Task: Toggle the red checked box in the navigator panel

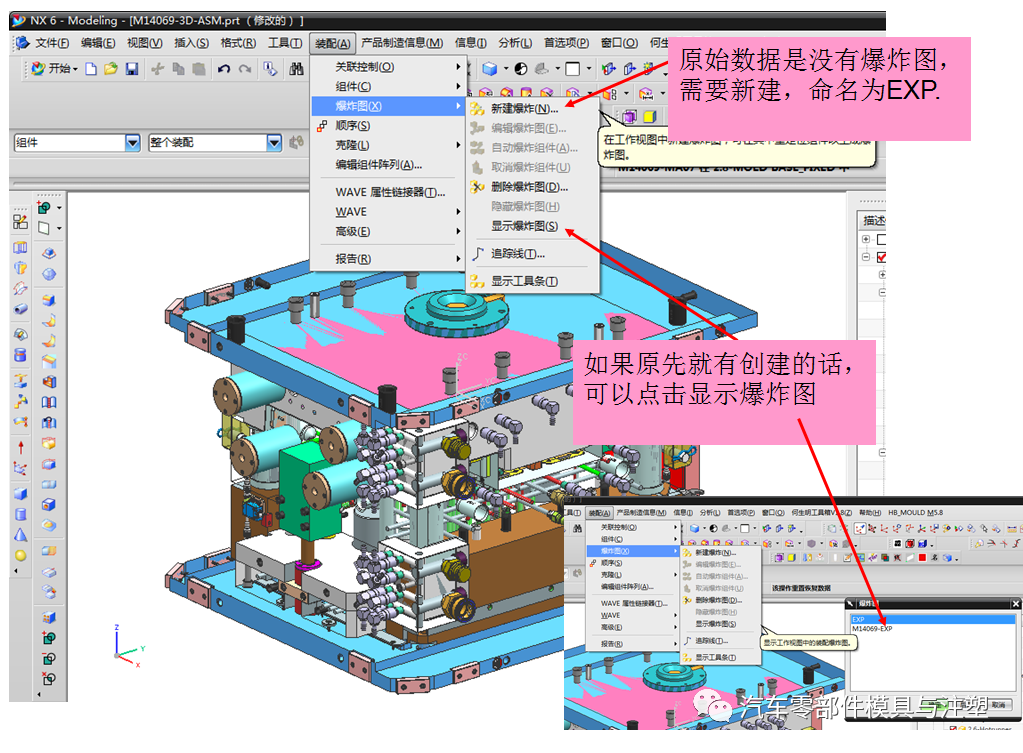Action: (x=881, y=257)
